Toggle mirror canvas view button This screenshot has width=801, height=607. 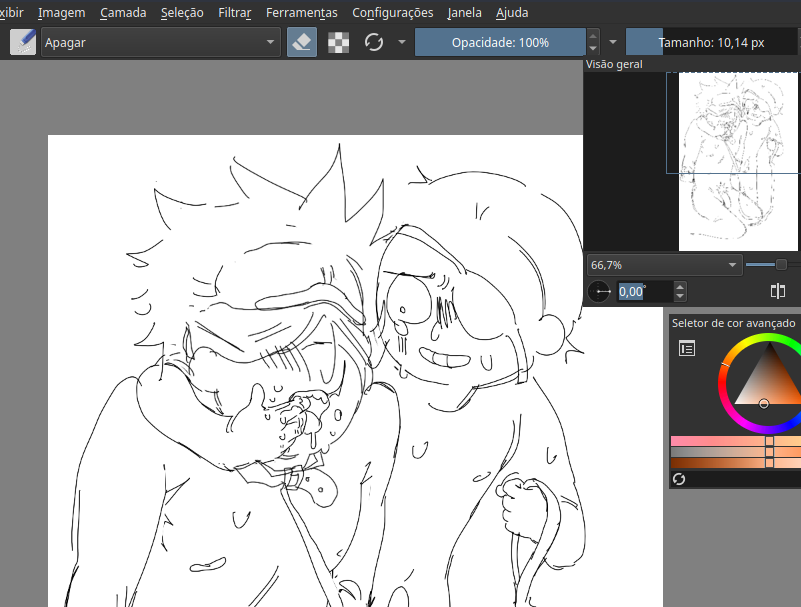pos(778,291)
